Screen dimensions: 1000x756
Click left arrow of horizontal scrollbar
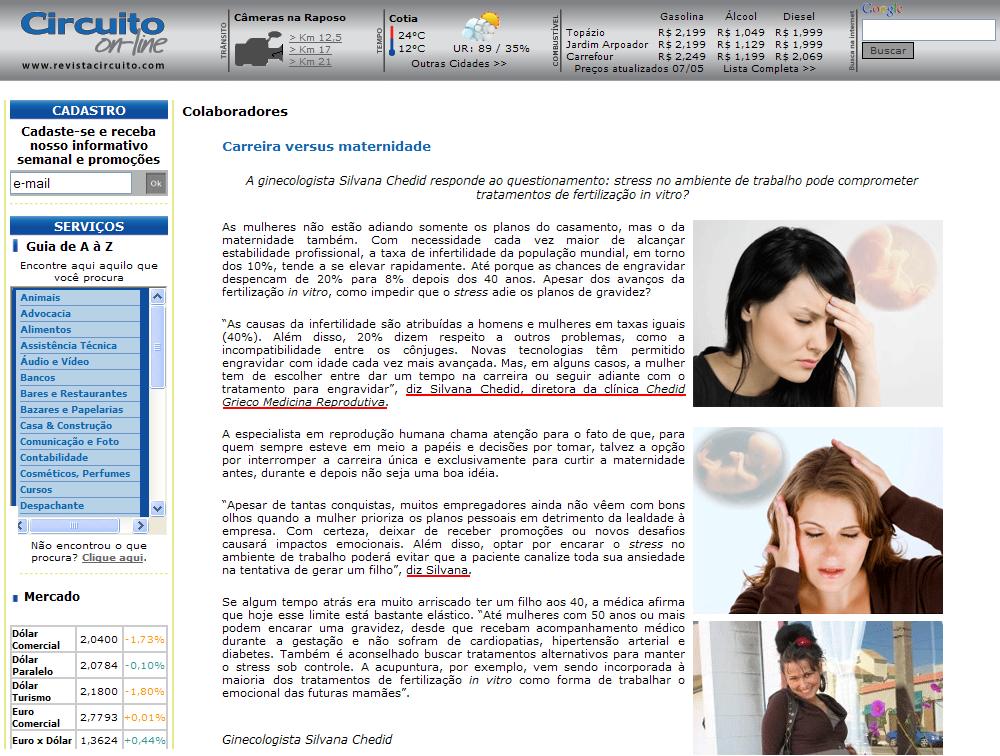25,525
